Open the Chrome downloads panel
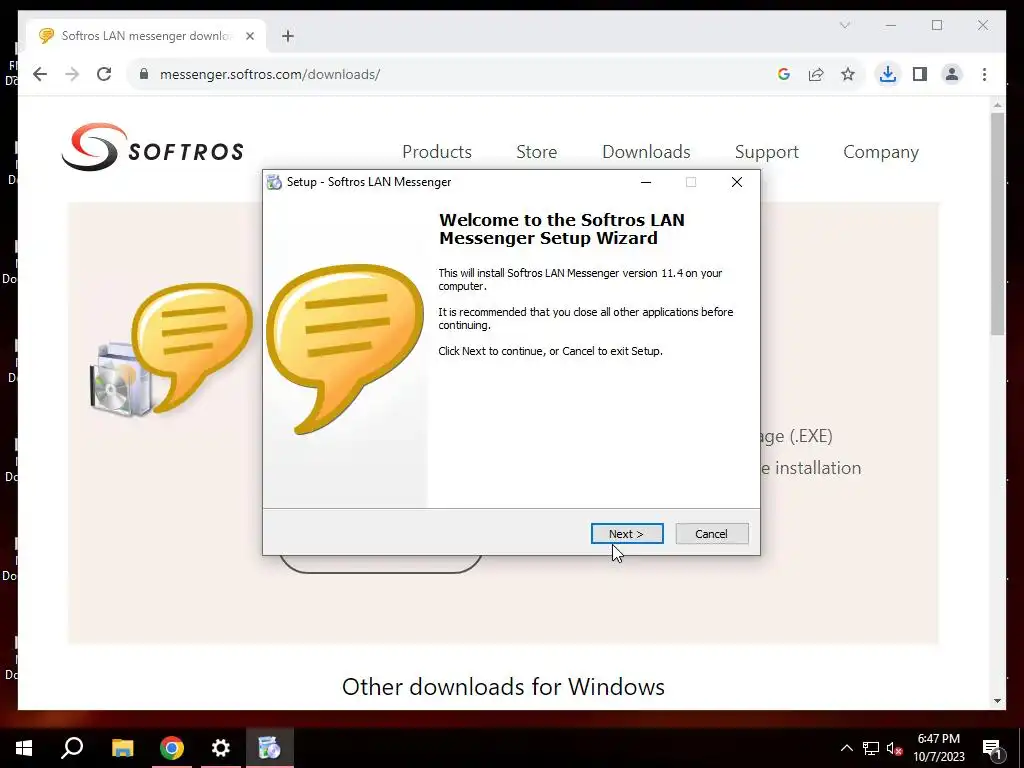Image resolution: width=1024 pixels, height=768 pixels. click(888, 74)
